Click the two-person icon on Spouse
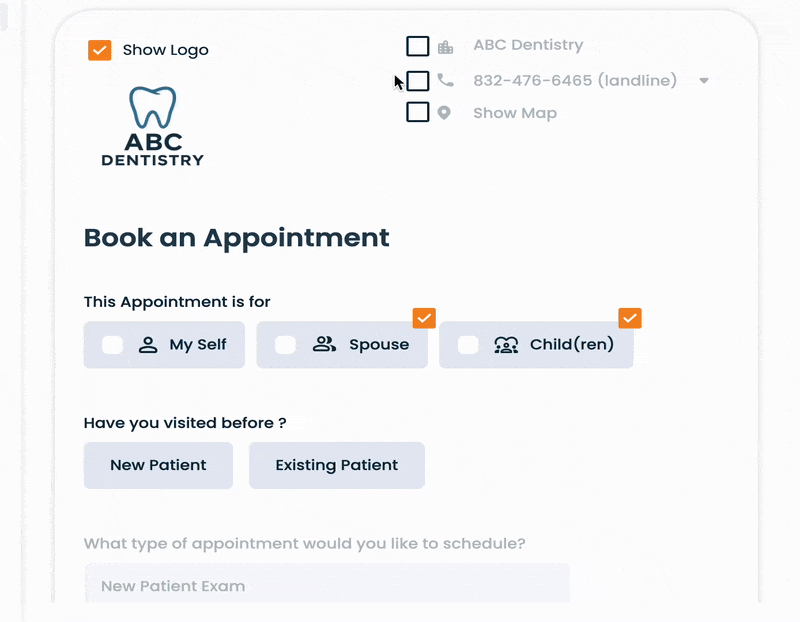This screenshot has height=622, width=800. click(324, 345)
